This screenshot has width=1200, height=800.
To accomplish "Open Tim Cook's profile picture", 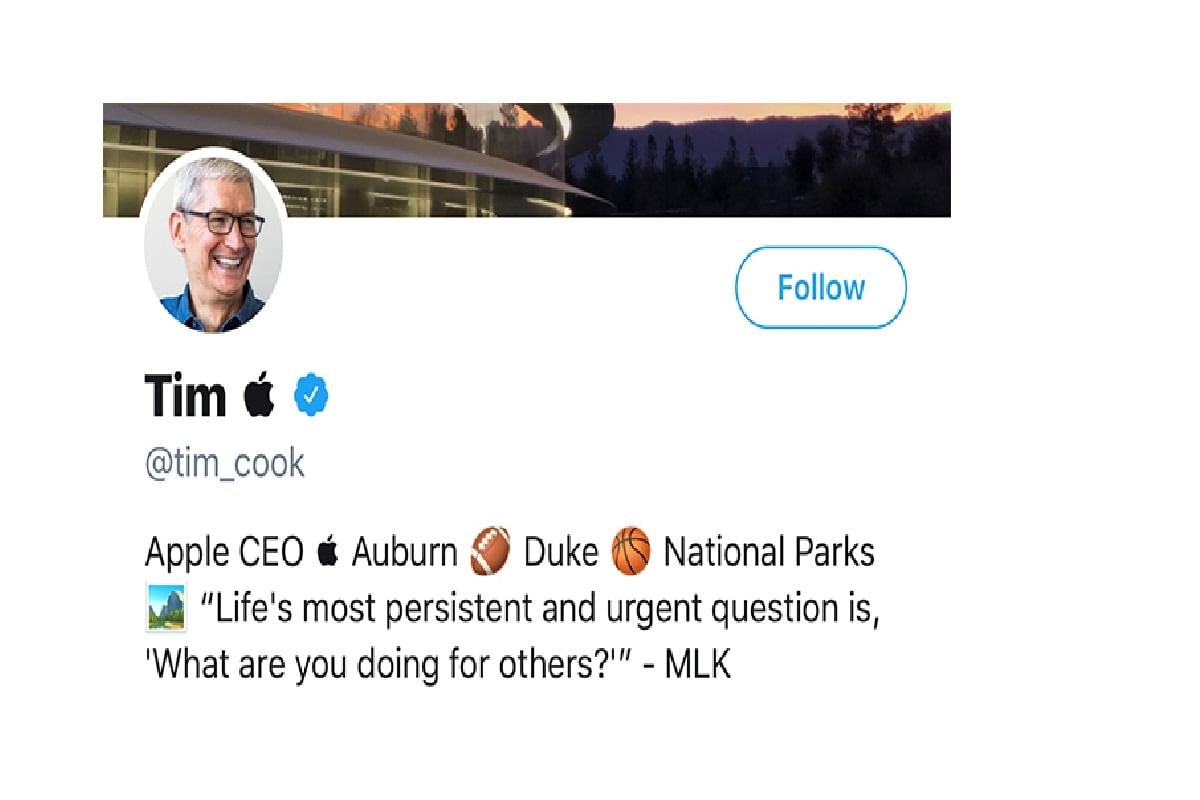I will 212,242.
